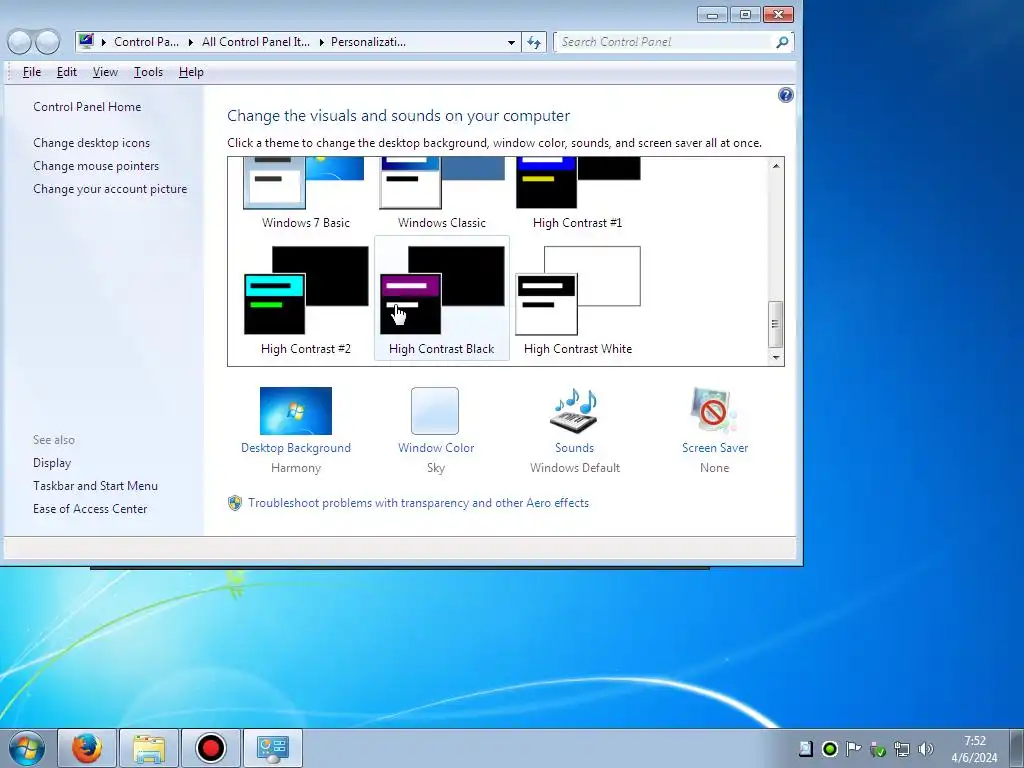
Task: Open the File menu
Action: pos(31,72)
